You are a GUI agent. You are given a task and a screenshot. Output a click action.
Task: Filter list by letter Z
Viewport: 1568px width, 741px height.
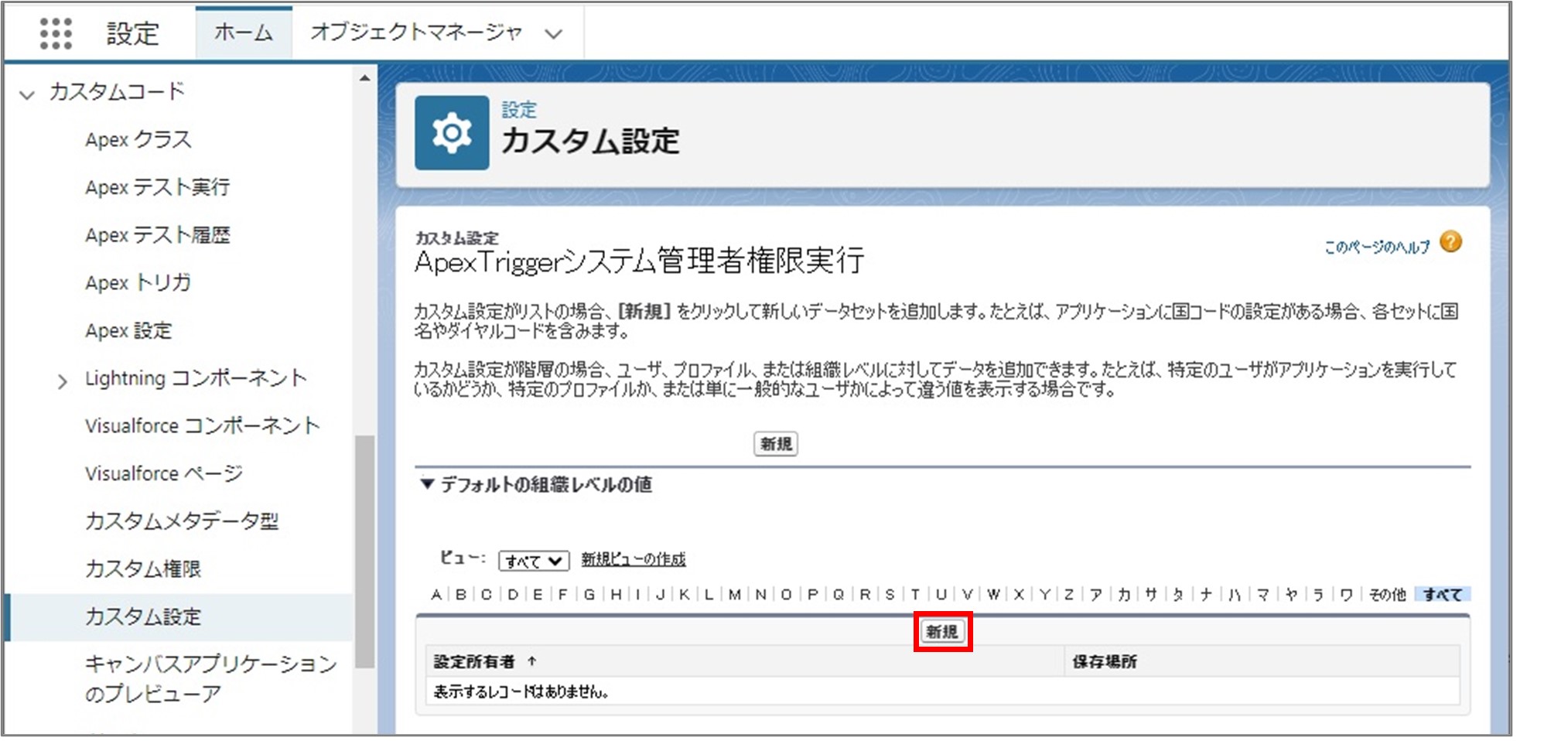point(1069,595)
